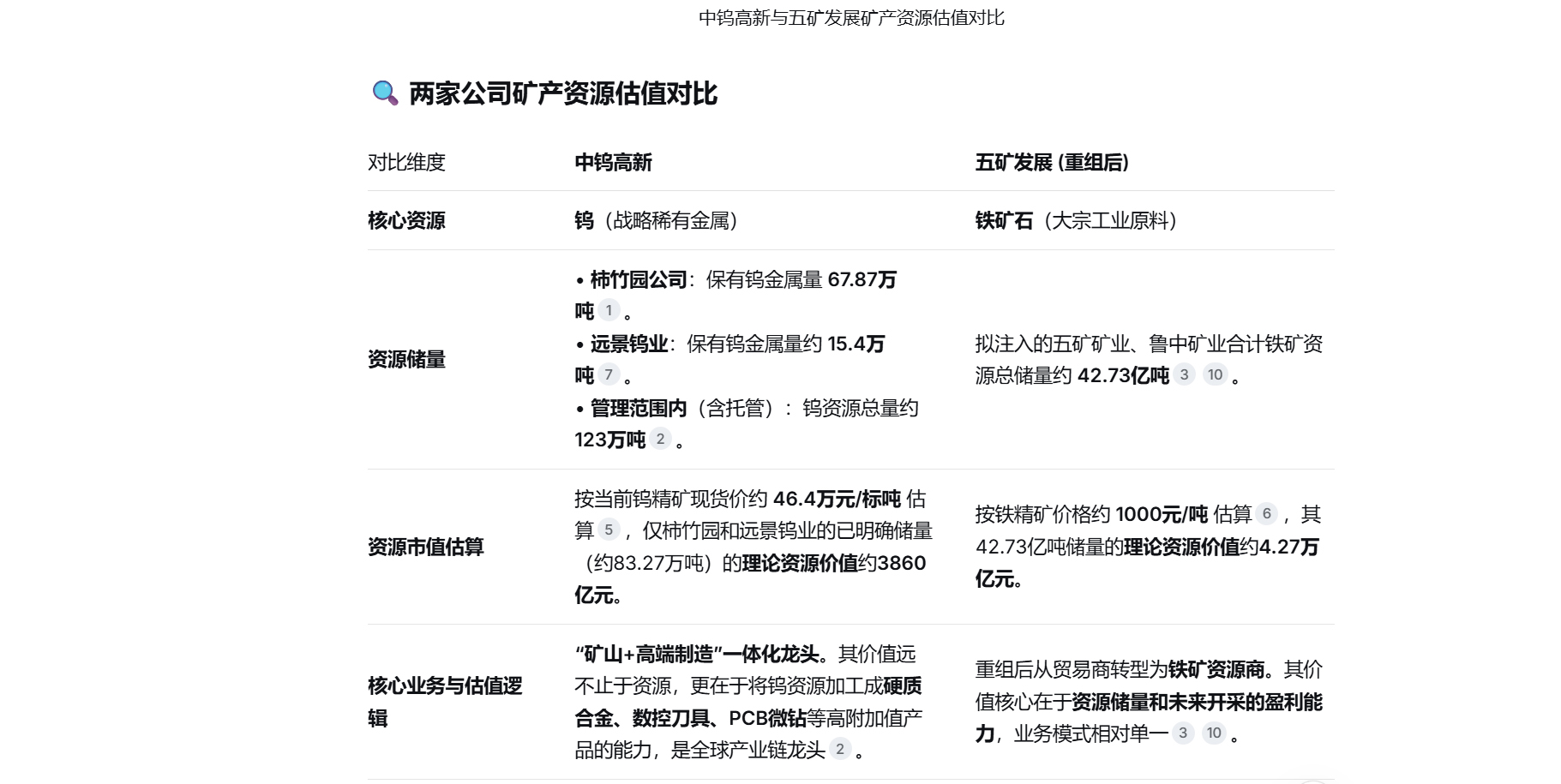Image resolution: width=1561 pixels, height=784 pixels.
Task: Click the bold text 远景钨业
Action: click(x=629, y=344)
